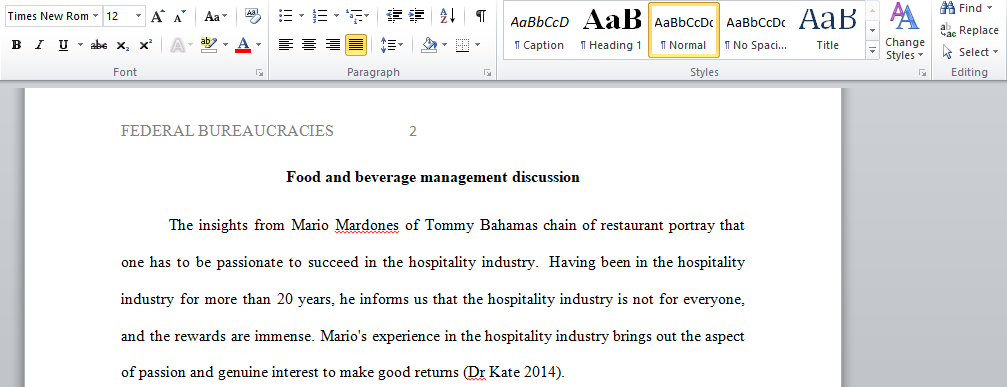Toggle subscript formatting
The height and width of the screenshot is (387, 1007).
[x=123, y=45]
